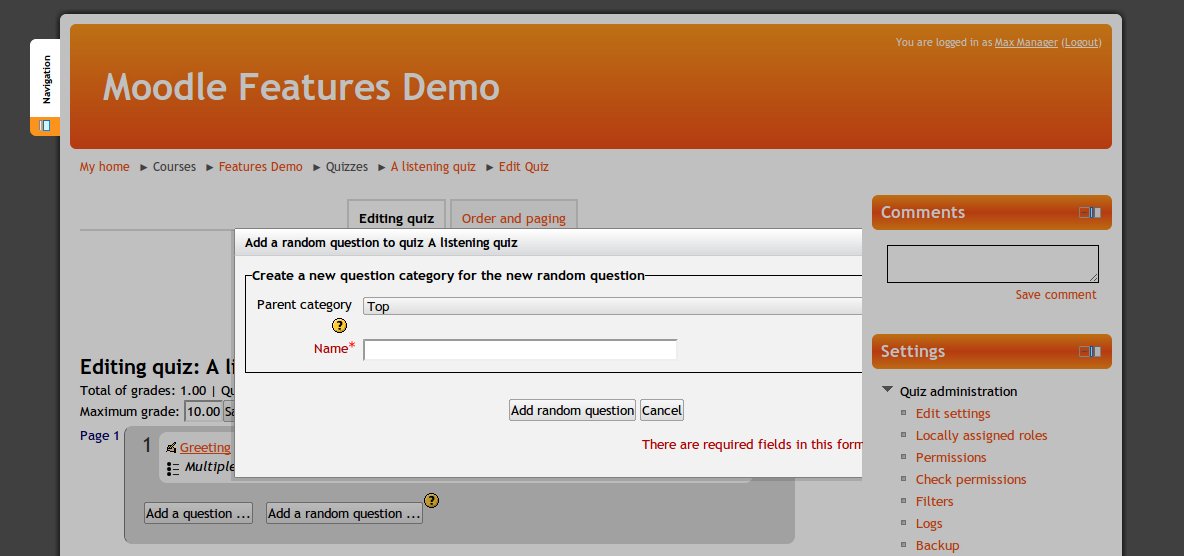Click the Moodle Features Demo heading
The height and width of the screenshot is (556, 1184).
301,87
